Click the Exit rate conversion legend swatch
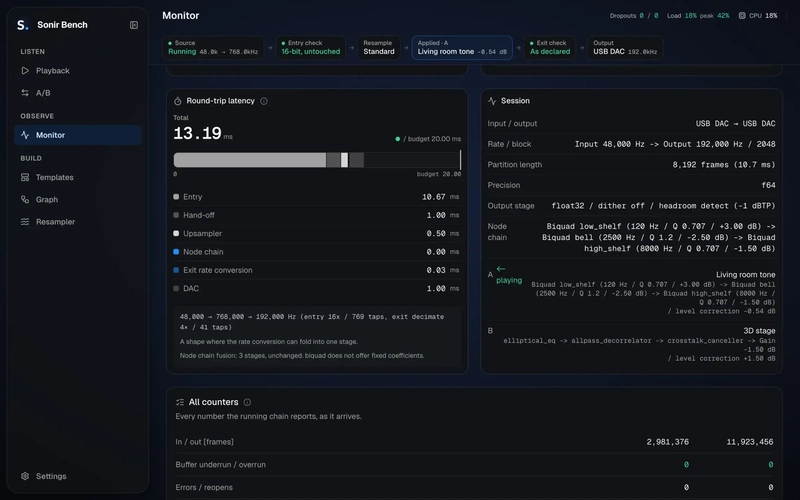Screen dimensions: 800x500 [x=176, y=270]
